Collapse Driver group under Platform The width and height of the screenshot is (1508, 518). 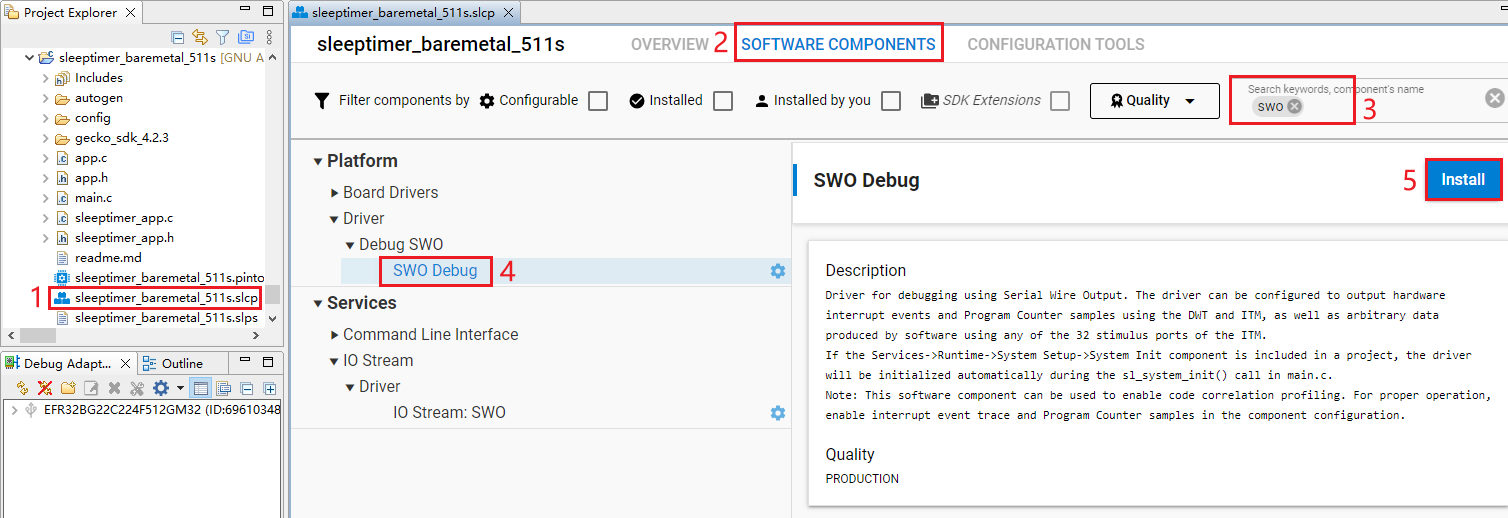pos(335,219)
